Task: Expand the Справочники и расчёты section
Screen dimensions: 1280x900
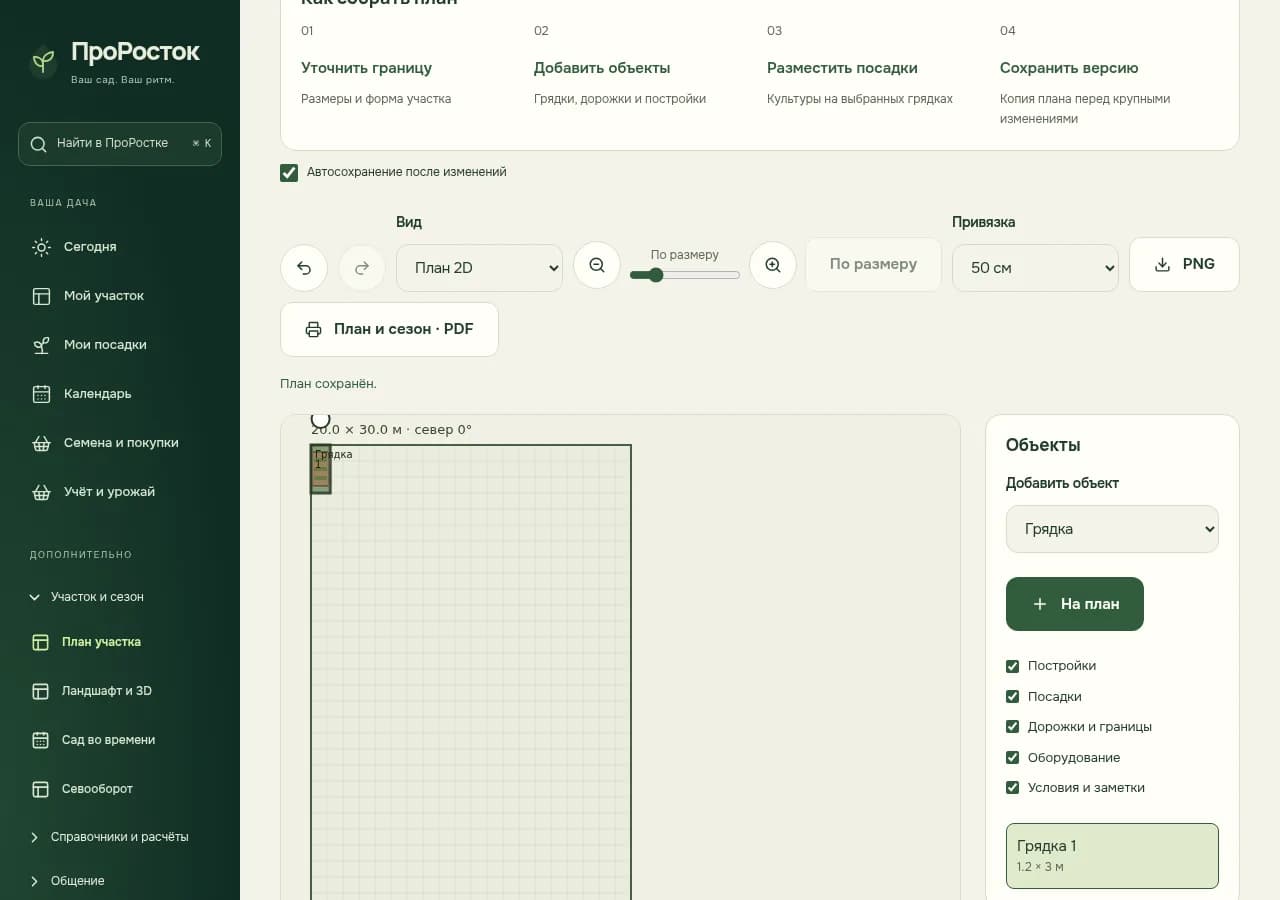Action: coord(120,837)
